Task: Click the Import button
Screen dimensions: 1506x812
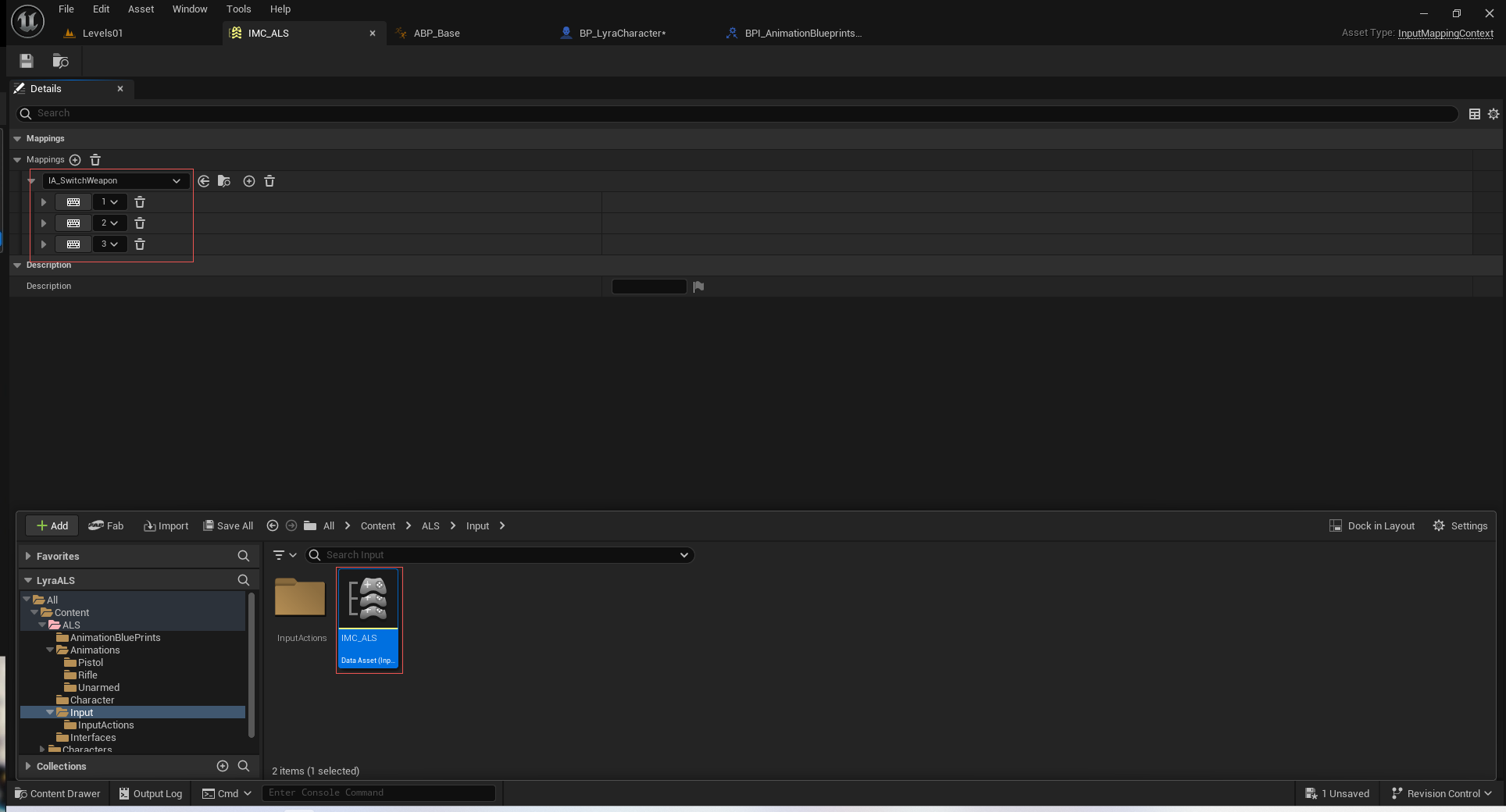Action: coord(166,526)
